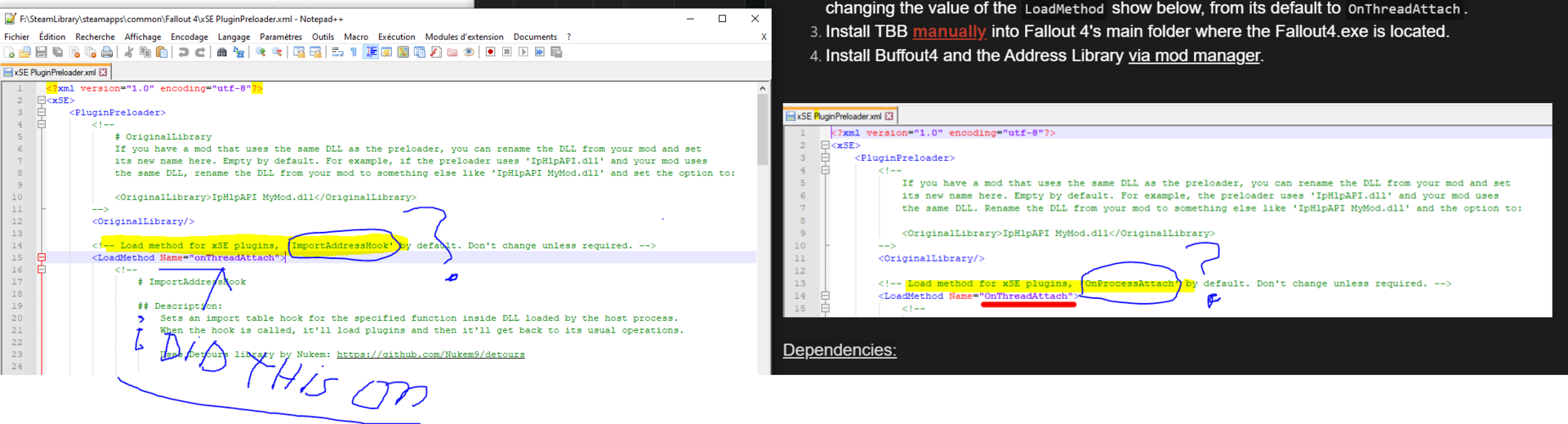This screenshot has height=424, width=1568.
Task: Toggle the indent guide toolbar button
Action: pos(371,52)
